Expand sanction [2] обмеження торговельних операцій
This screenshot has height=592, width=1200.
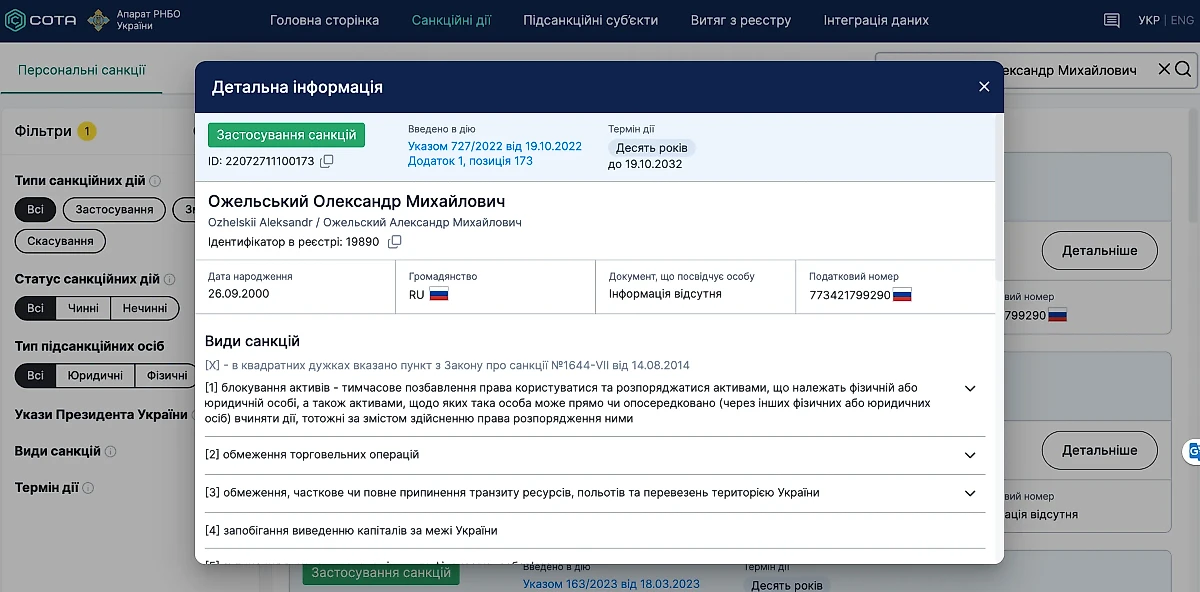point(969,455)
